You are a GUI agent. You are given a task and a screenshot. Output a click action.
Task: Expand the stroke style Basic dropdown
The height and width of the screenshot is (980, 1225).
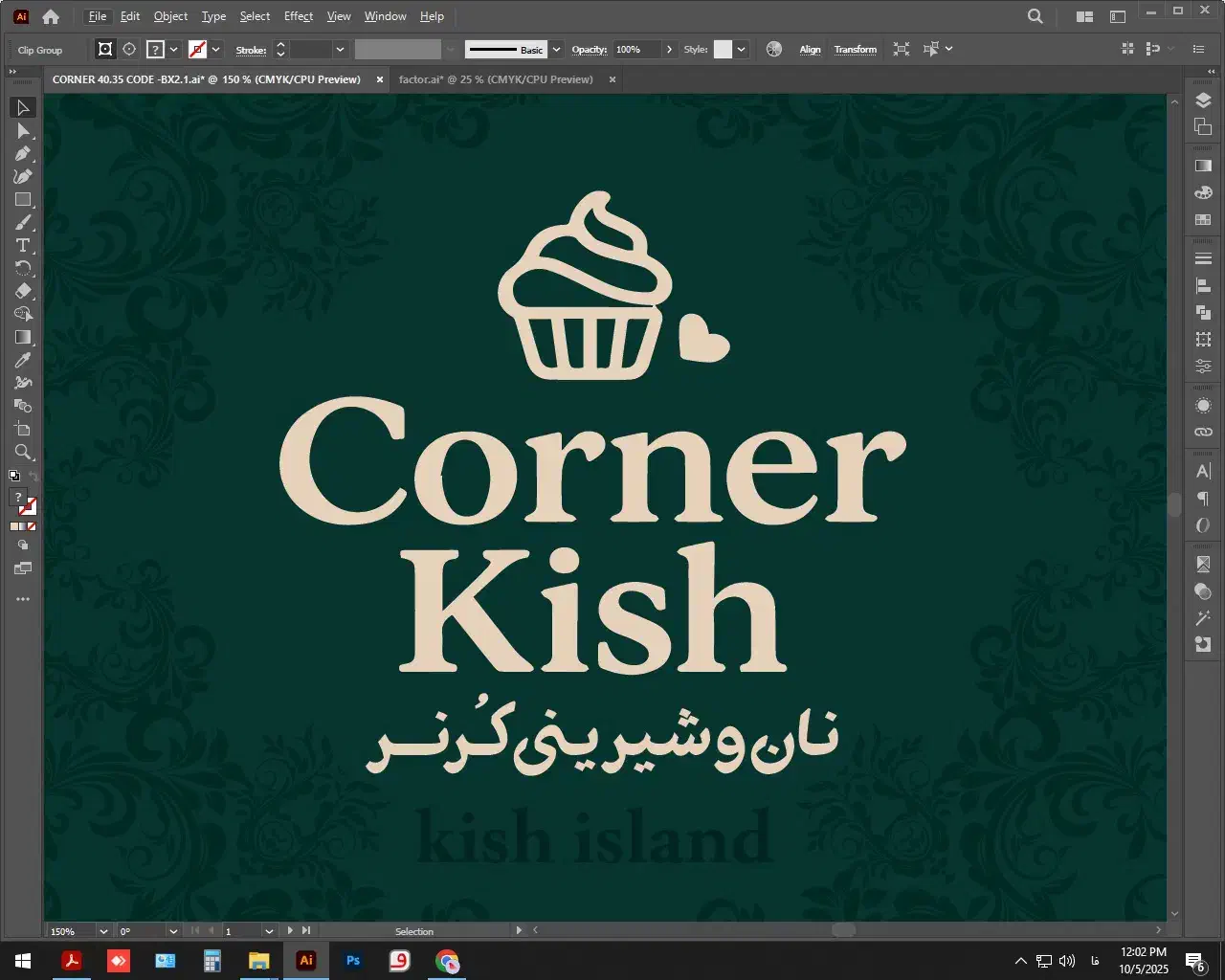pos(557,50)
